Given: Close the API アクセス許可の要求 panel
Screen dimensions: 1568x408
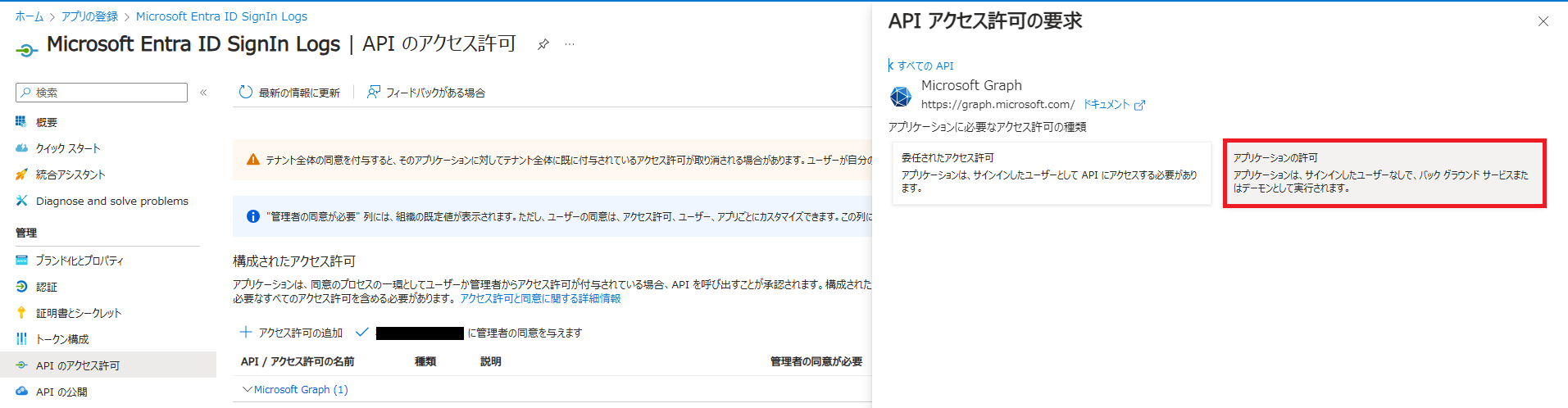Looking at the screenshot, I should point(1543,21).
